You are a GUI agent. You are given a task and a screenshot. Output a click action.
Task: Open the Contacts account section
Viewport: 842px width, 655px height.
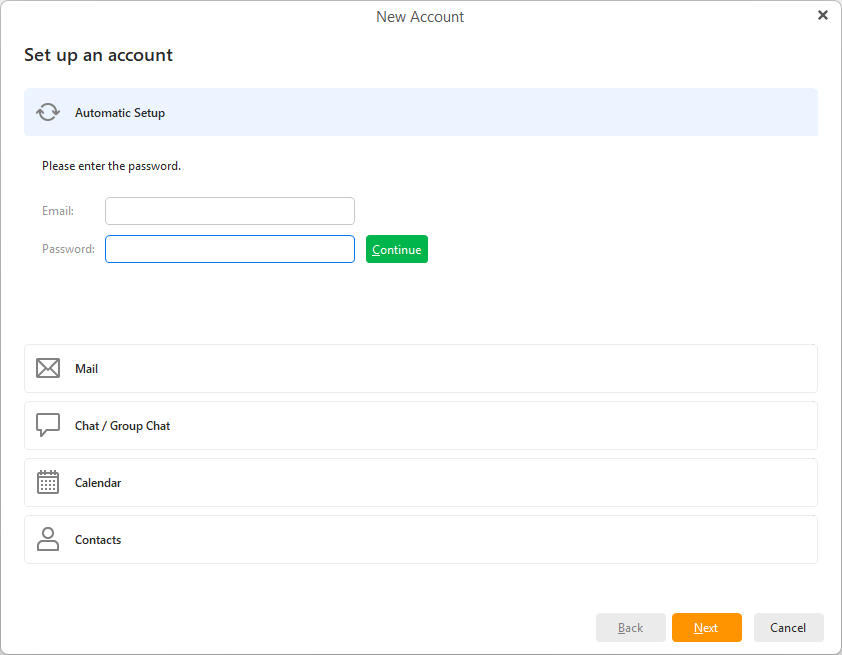[x=420, y=540]
